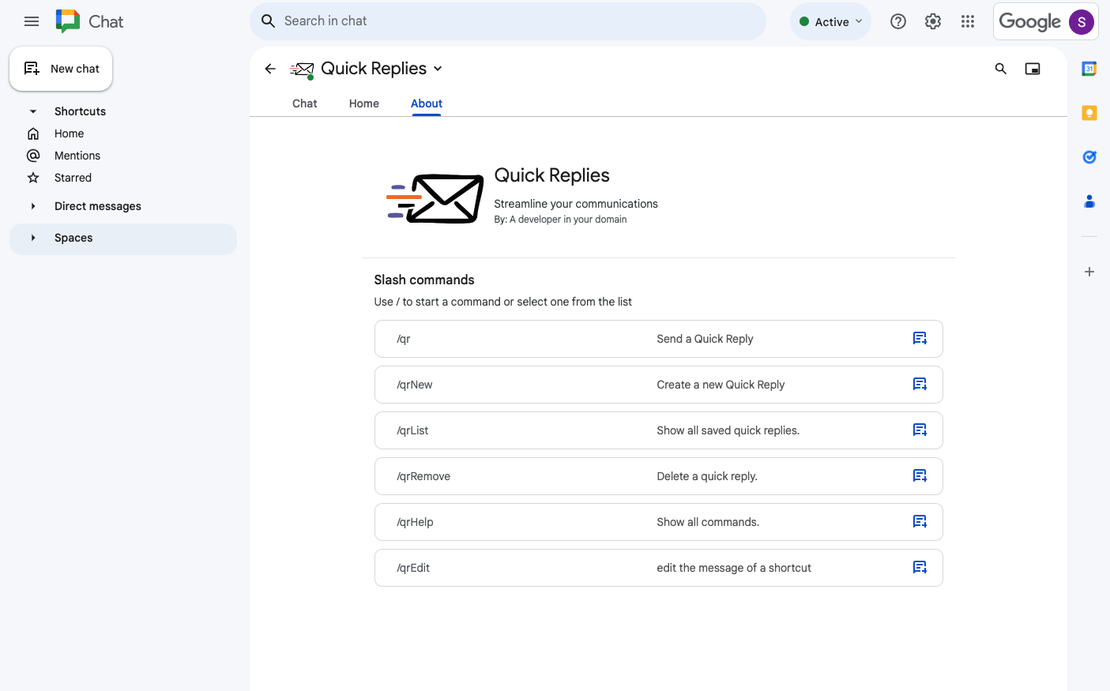Open the conversation in a pop-up window
1110x691 pixels.
pos(1033,68)
